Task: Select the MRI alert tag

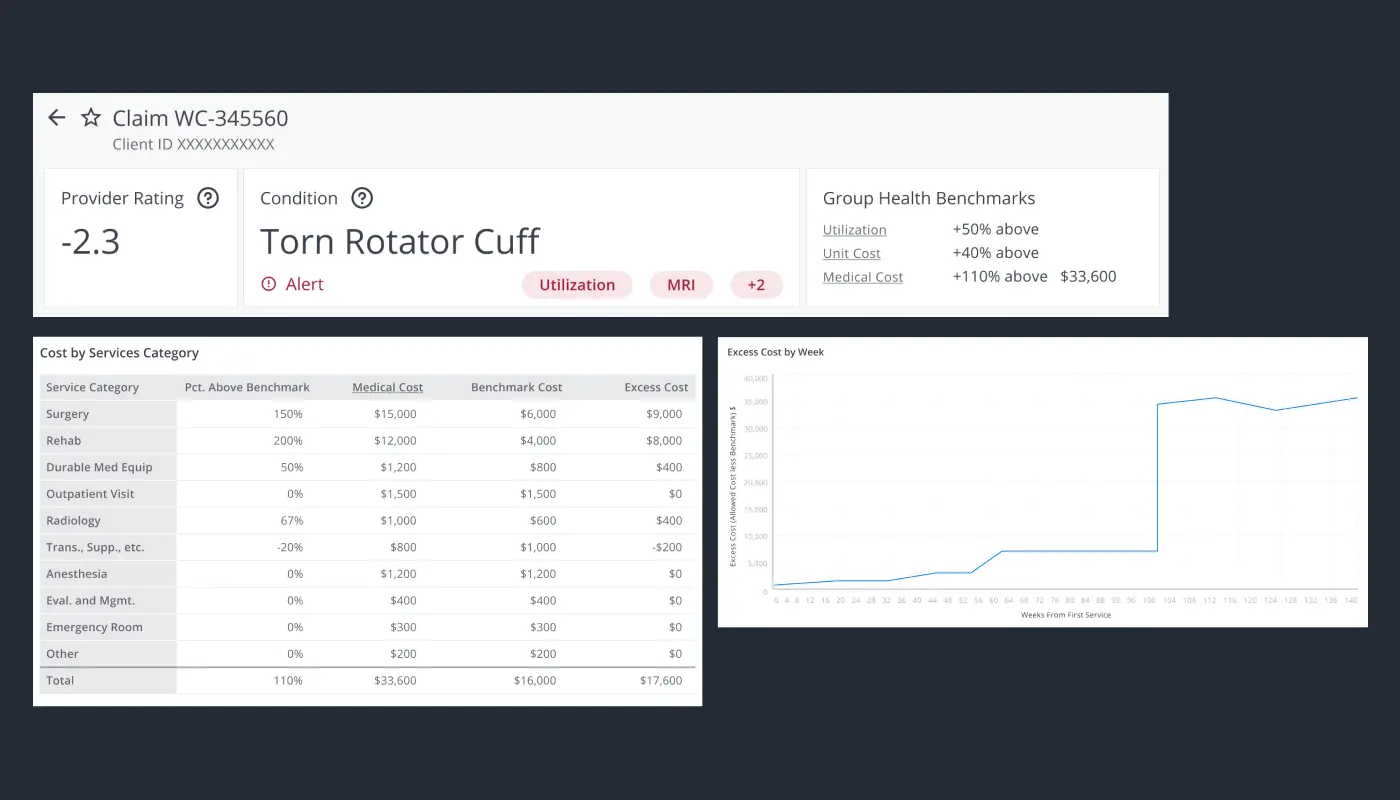Action: (x=681, y=284)
